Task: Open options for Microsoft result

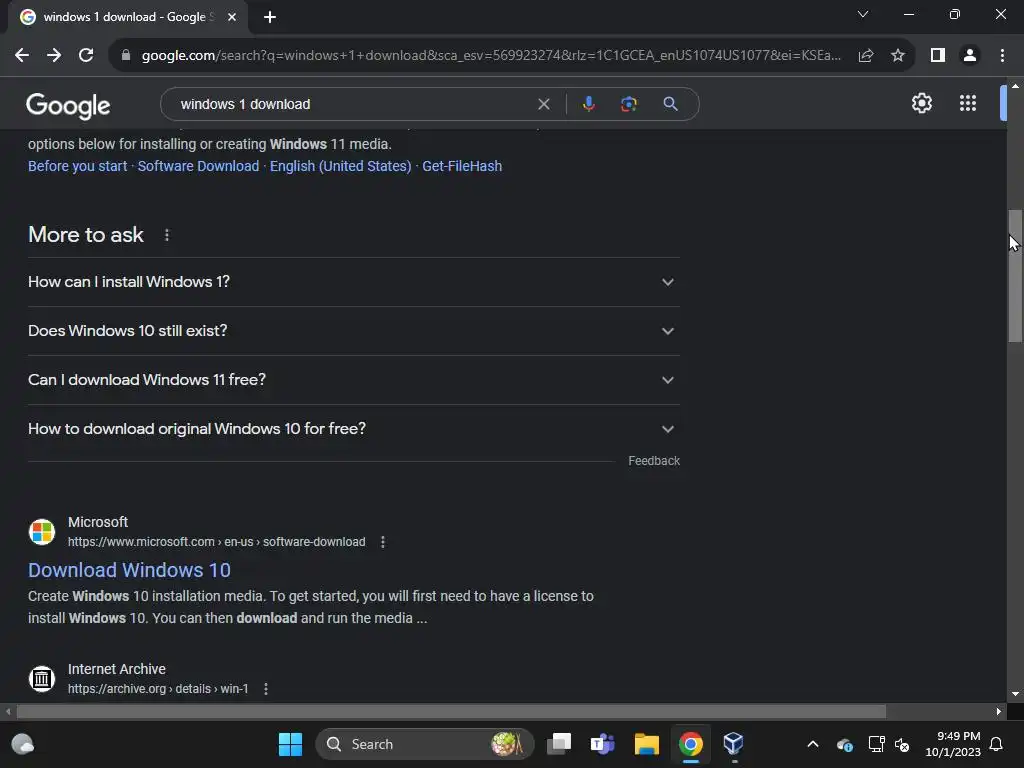Action: (383, 542)
